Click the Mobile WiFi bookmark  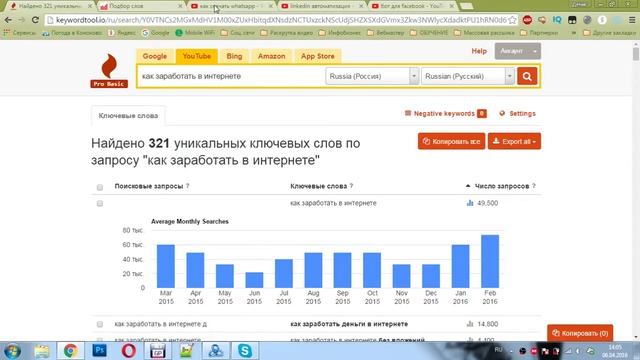click(195, 33)
